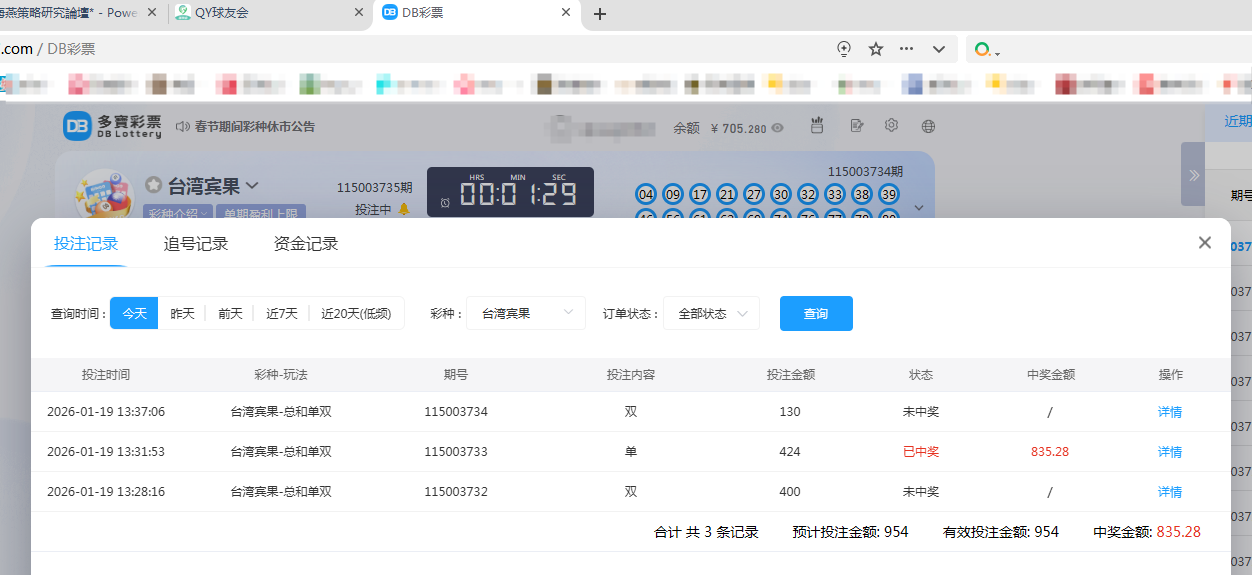The image size is (1252, 575).
Task: Bookmark page with star icon
Action: pyautogui.click(x=876, y=49)
